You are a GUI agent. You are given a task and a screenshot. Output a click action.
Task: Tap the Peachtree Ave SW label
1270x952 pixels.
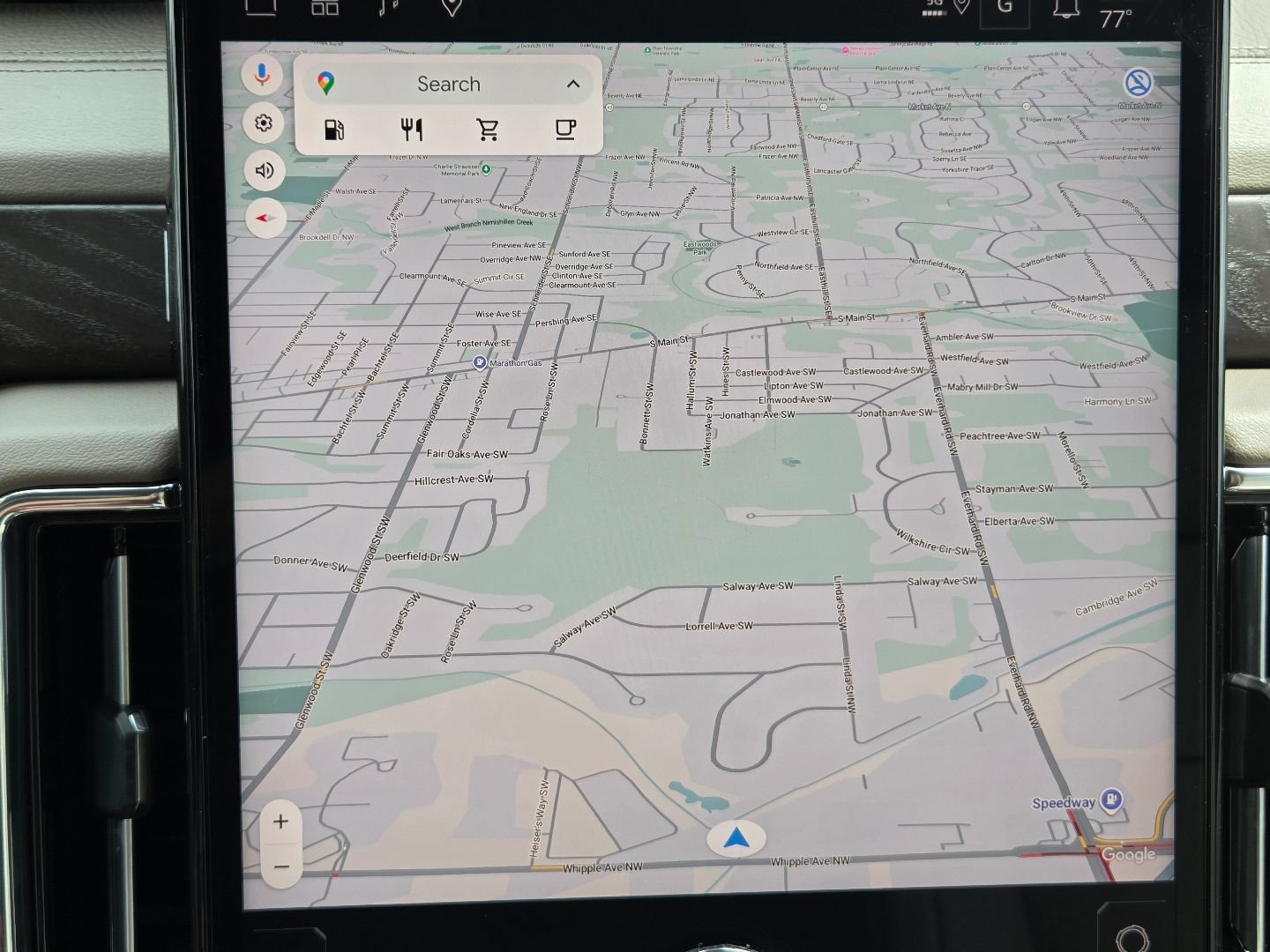(1000, 435)
